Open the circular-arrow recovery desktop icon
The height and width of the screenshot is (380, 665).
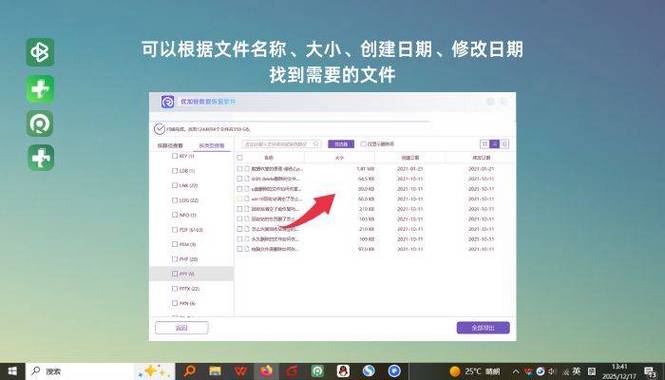click(40, 123)
